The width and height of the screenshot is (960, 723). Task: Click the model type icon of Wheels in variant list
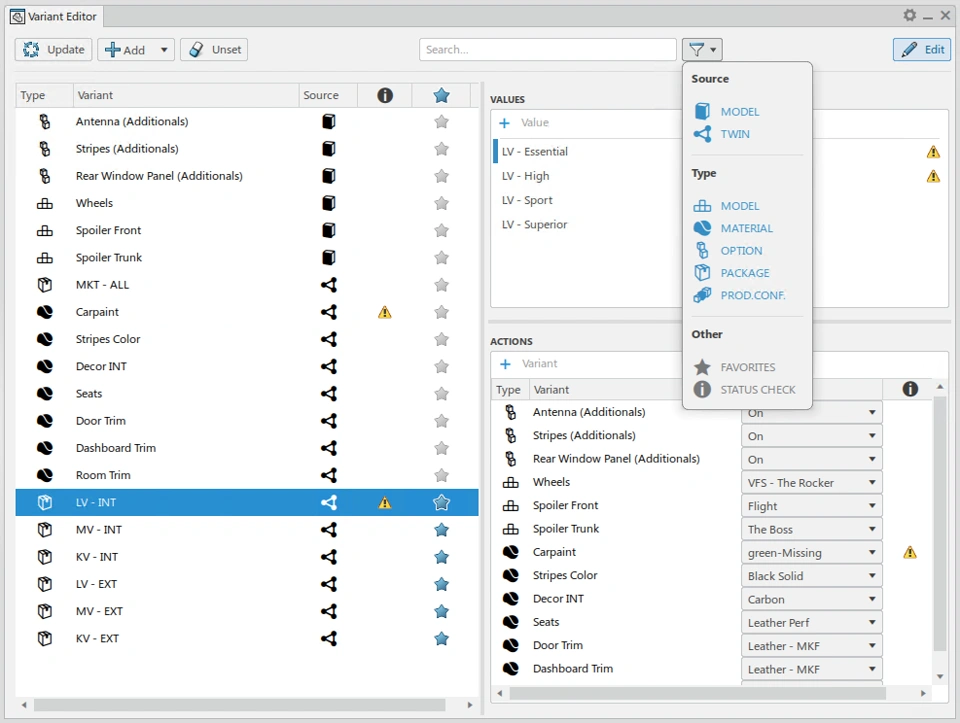tap(45, 203)
